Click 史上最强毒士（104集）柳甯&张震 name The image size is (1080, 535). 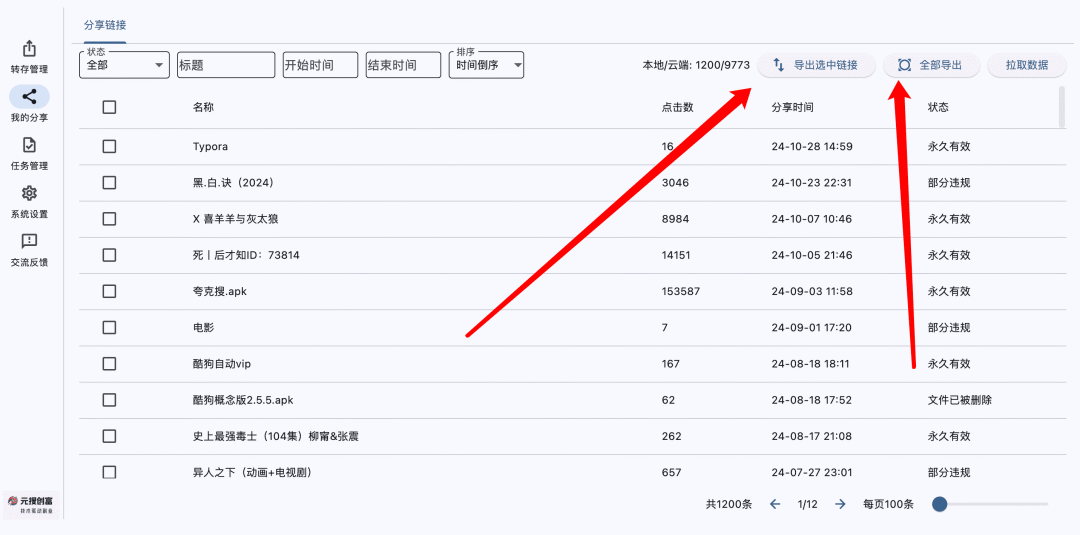point(278,436)
